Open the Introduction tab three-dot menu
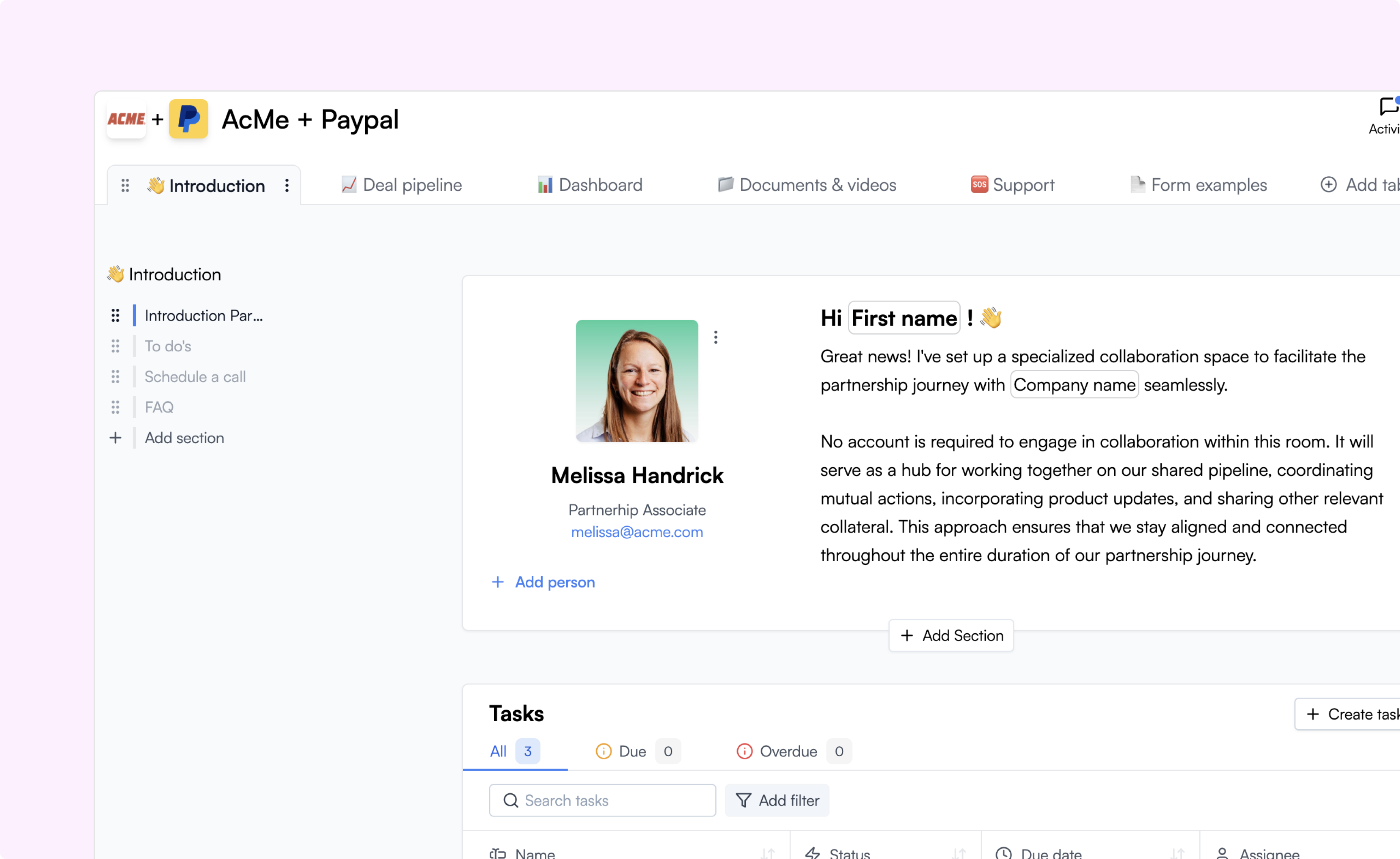This screenshot has height=859, width=1400. 287,185
